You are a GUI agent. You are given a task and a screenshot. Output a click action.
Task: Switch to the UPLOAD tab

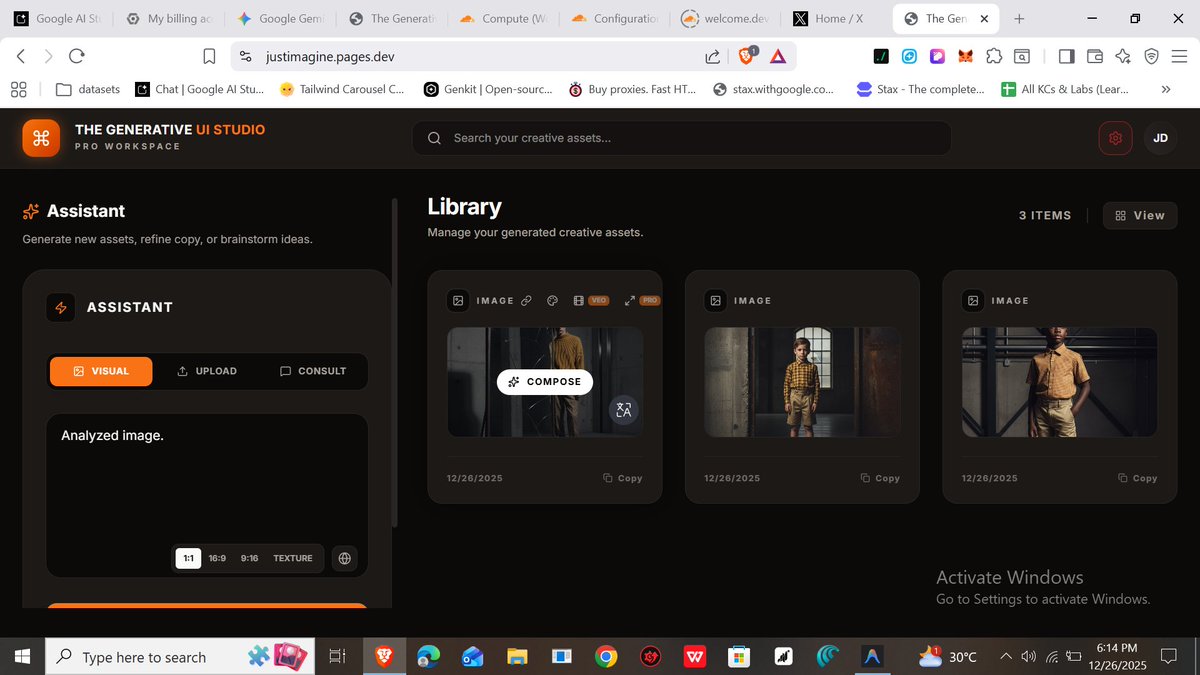pyautogui.click(x=207, y=371)
